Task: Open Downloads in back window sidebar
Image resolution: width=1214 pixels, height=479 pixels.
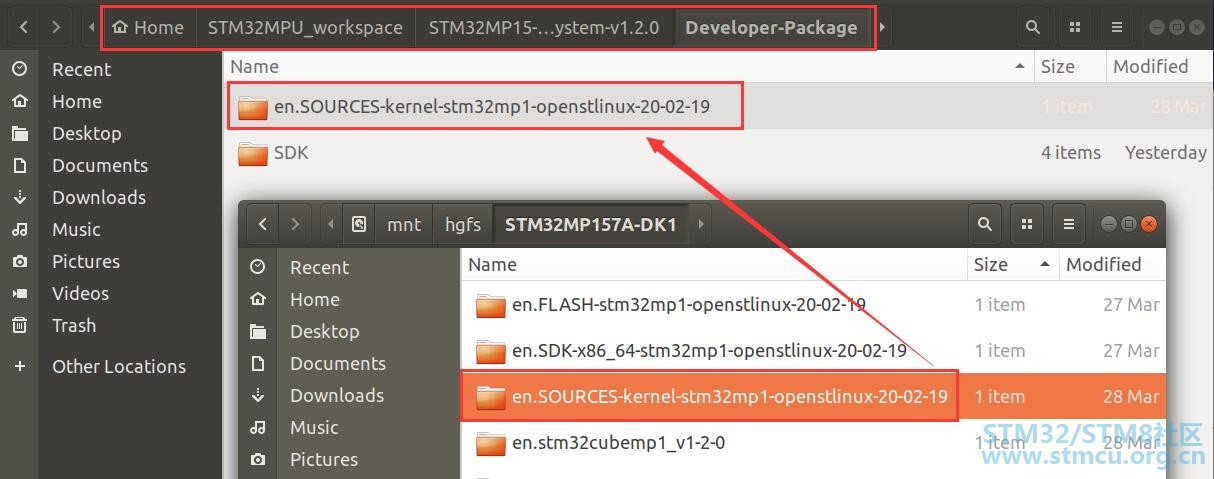Action: tap(110, 197)
